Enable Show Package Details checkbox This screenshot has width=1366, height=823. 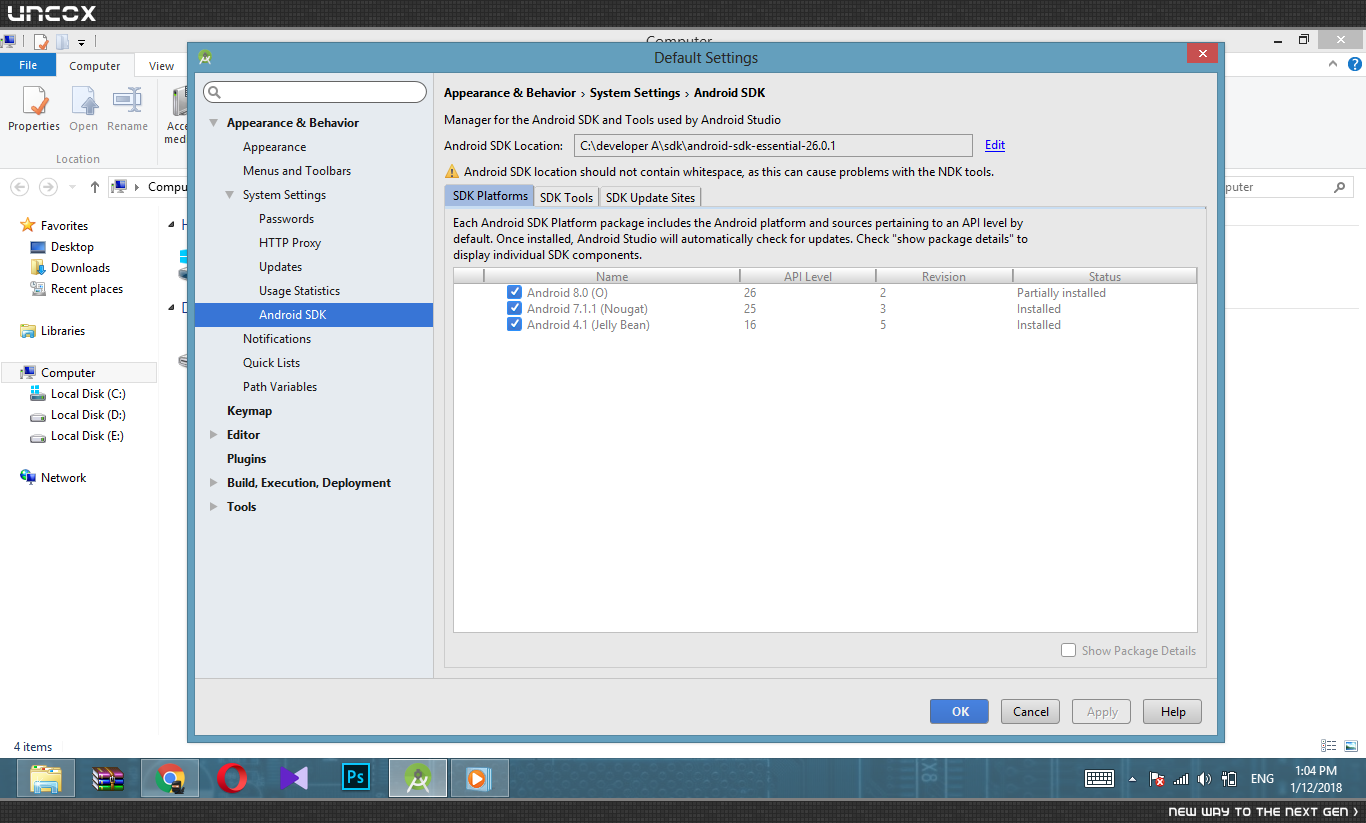(1069, 650)
